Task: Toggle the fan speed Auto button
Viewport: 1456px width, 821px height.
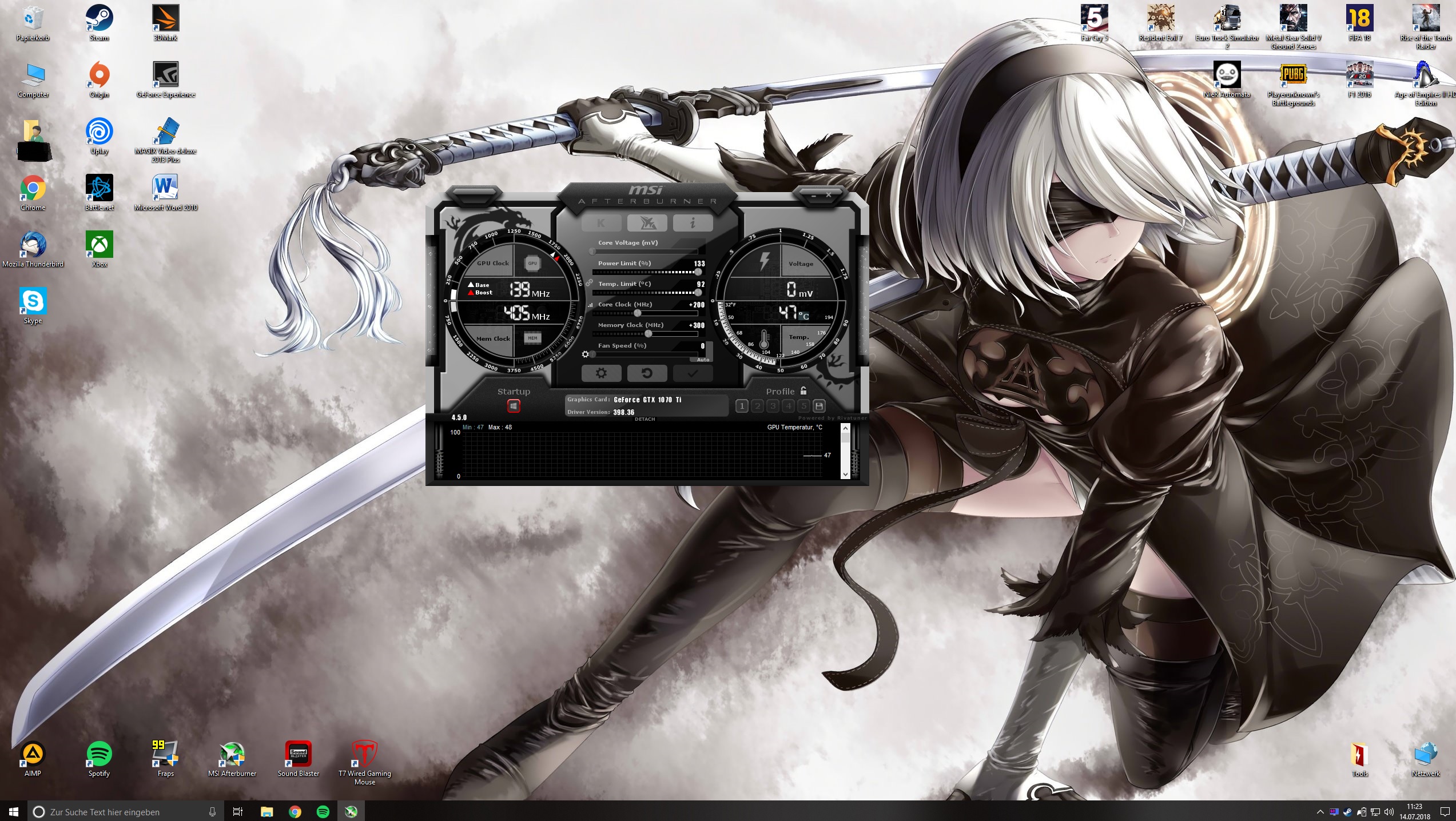Action: tap(703, 360)
